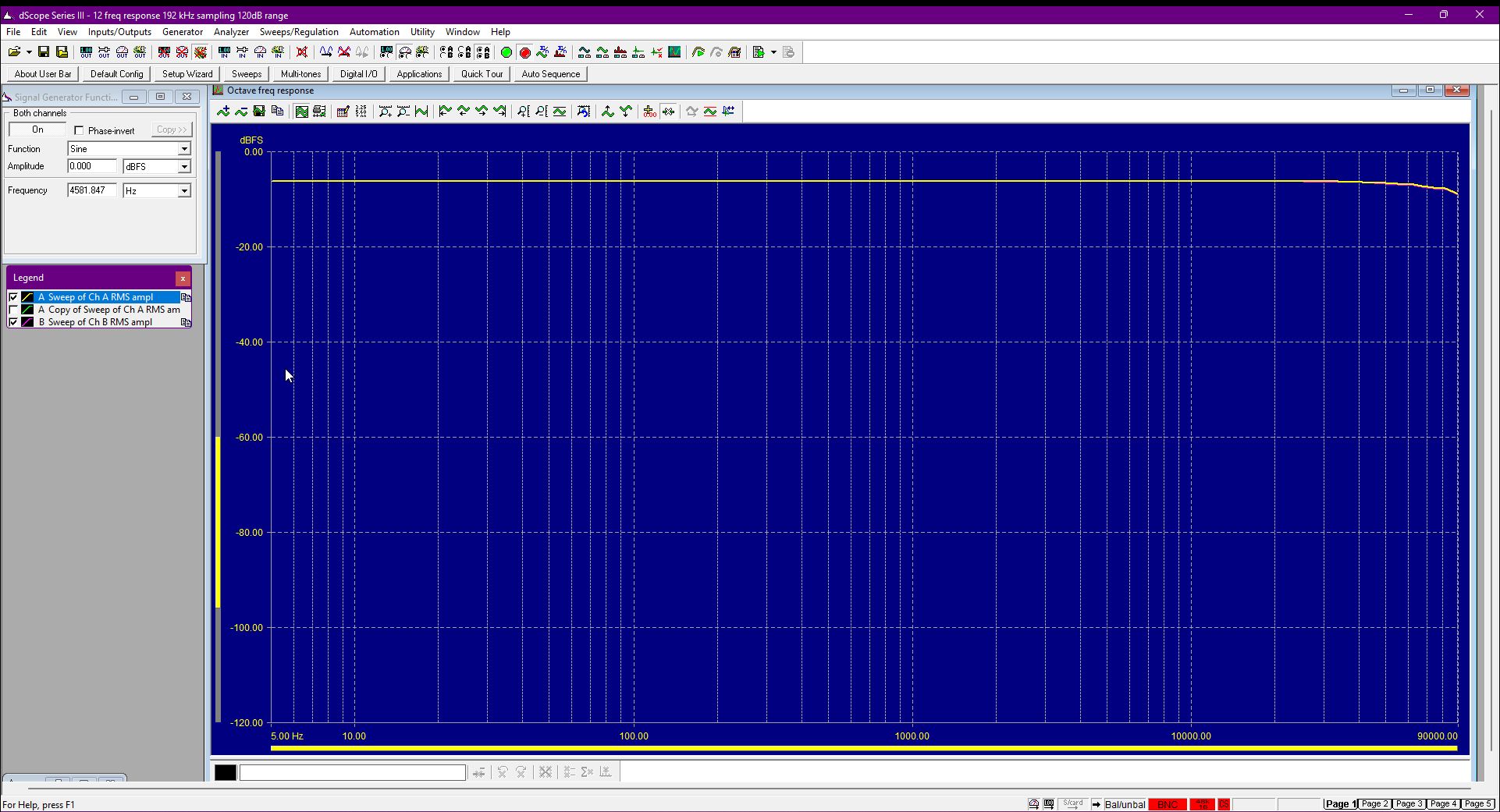Click the Save configuration disk icon

point(44,52)
